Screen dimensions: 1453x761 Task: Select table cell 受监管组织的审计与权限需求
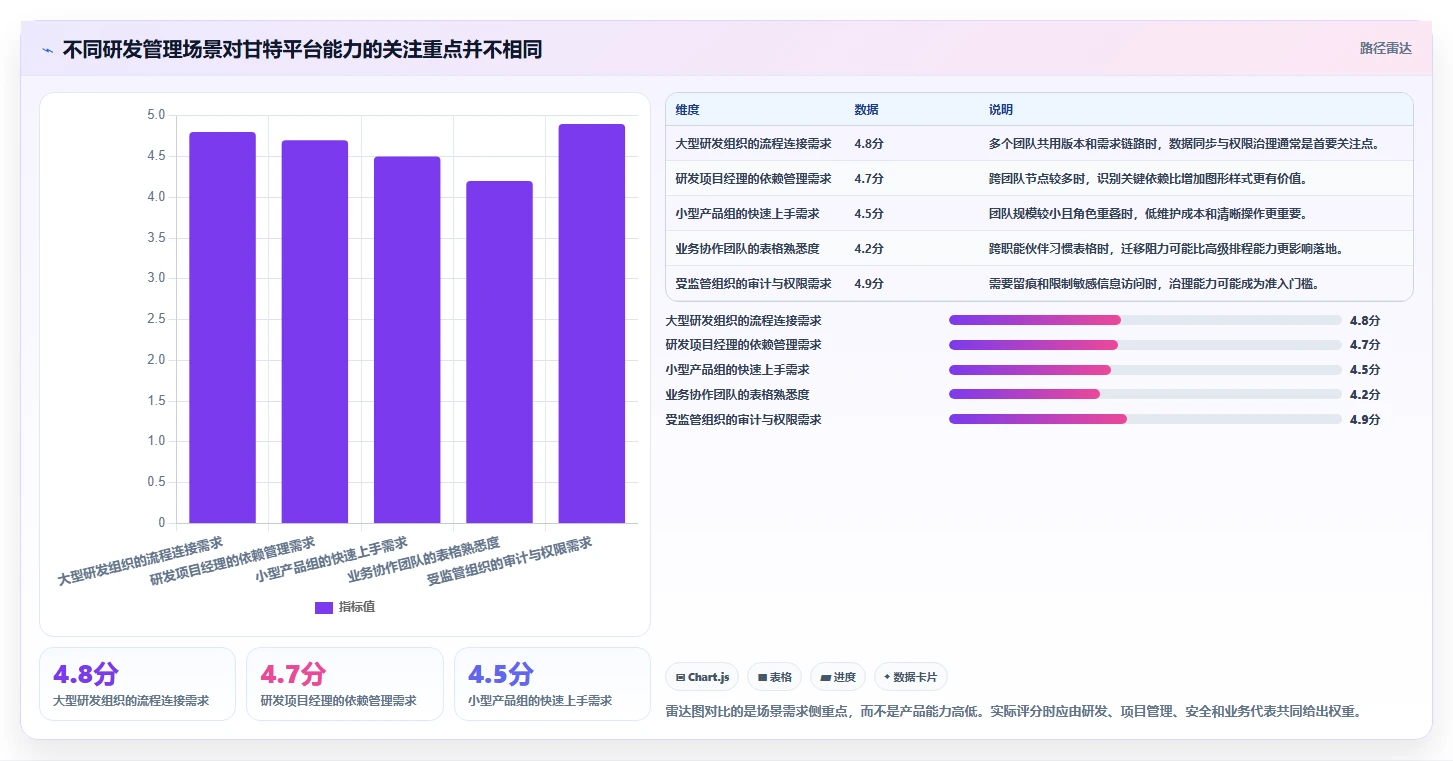click(x=753, y=284)
